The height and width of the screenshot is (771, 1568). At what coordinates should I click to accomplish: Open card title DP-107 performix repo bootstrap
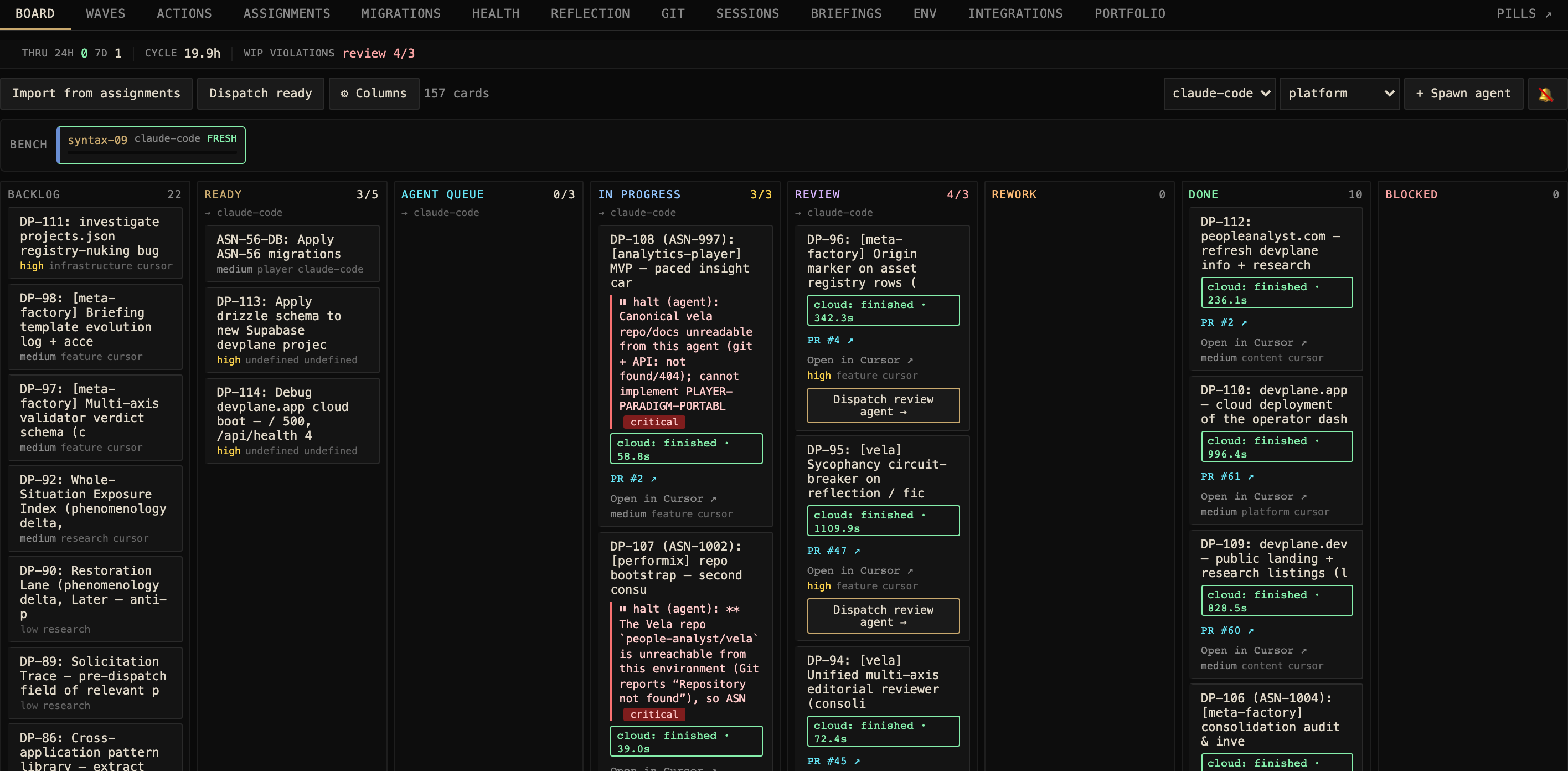pyautogui.click(x=675, y=568)
